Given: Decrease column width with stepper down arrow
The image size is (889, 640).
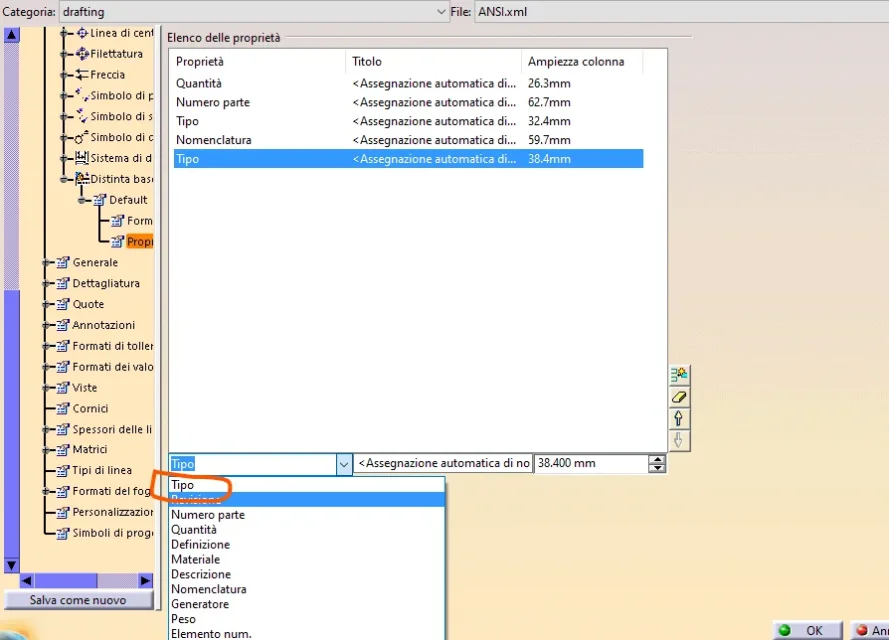Looking at the screenshot, I should pos(657,469).
